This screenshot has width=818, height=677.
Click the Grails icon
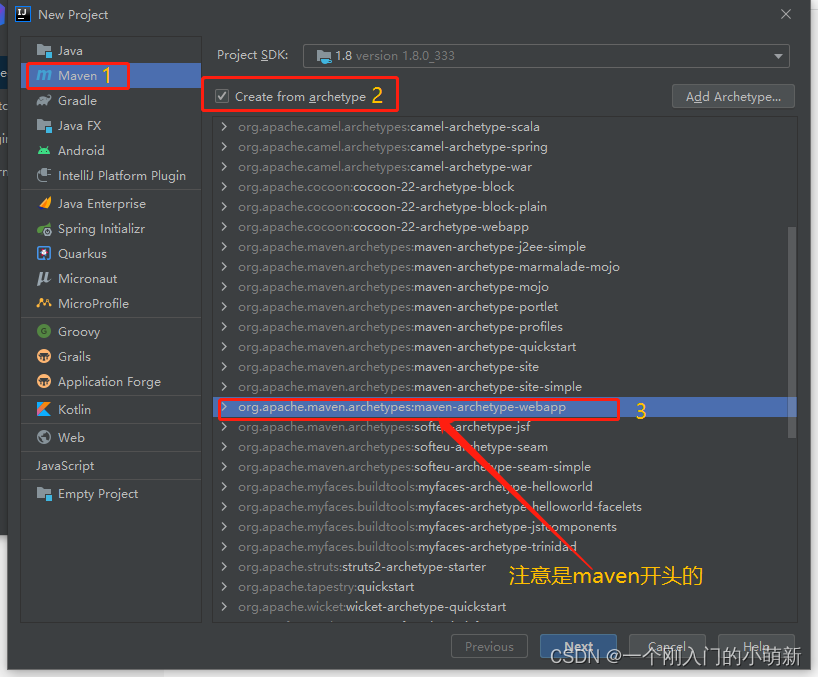(x=44, y=356)
